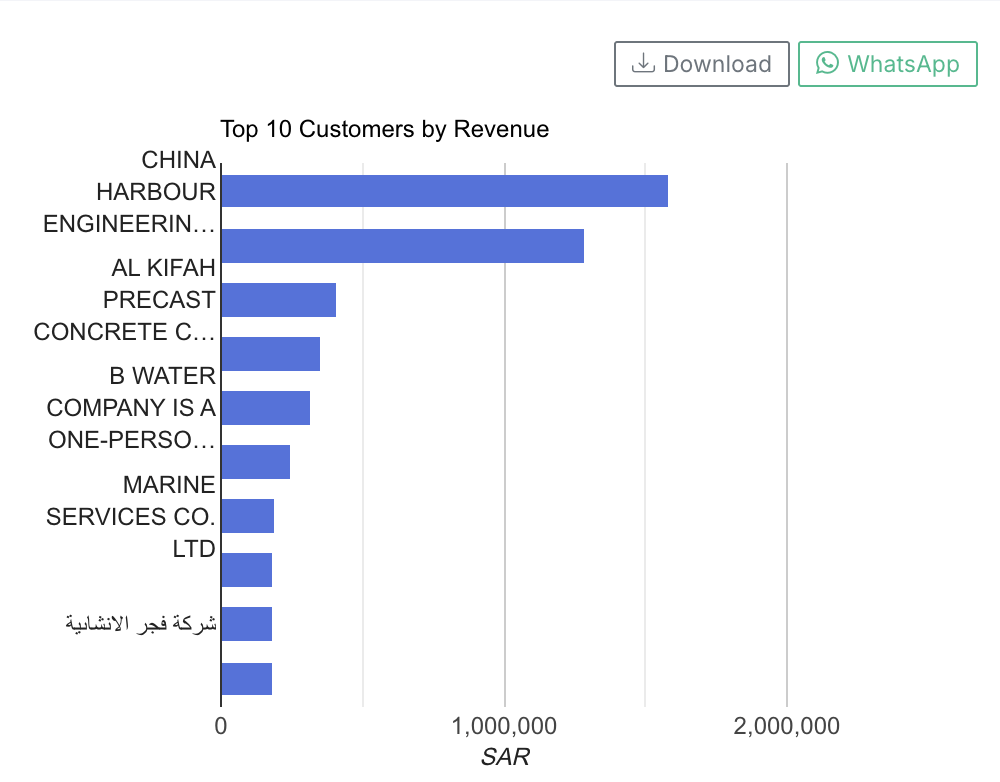The width and height of the screenshot is (1000, 782).
Task: Select the second-longest revenue bar
Action: (x=402, y=246)
